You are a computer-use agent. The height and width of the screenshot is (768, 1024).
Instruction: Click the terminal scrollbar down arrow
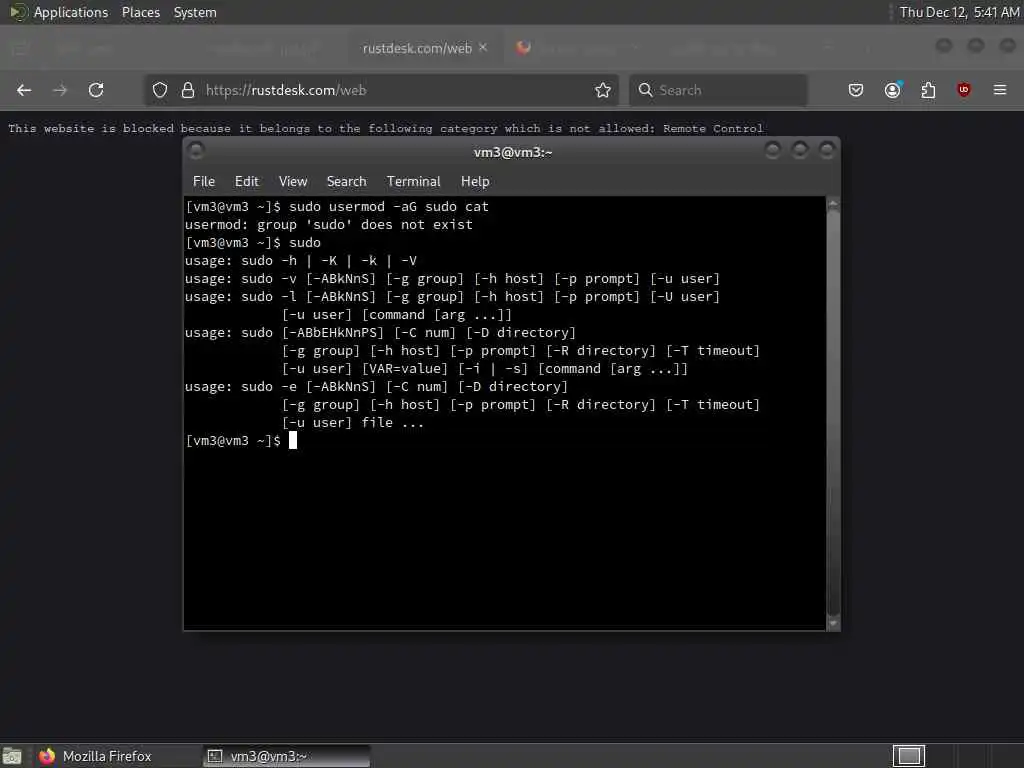coord(833,623)
